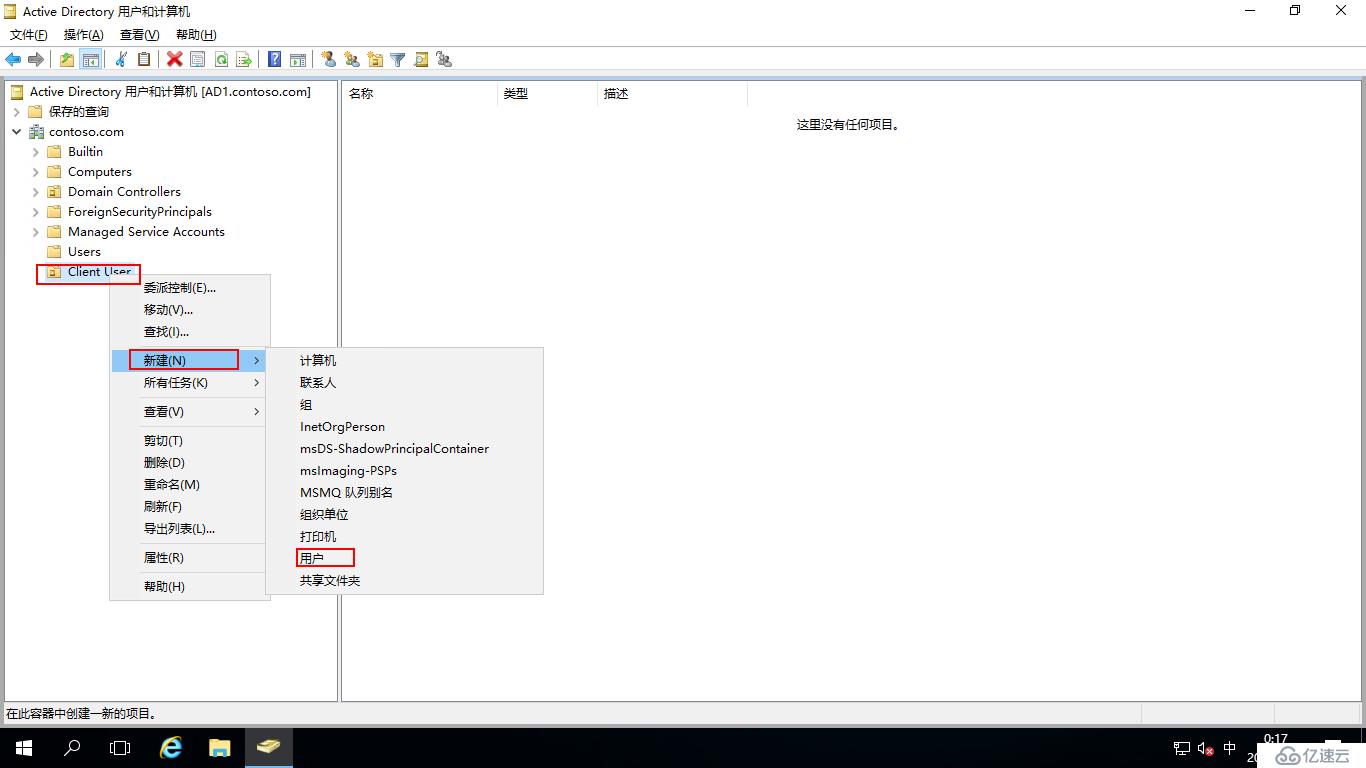Click the blue Back arrow in toolbar
Viewport: 1366px width, 768px height.
point(13,59)
